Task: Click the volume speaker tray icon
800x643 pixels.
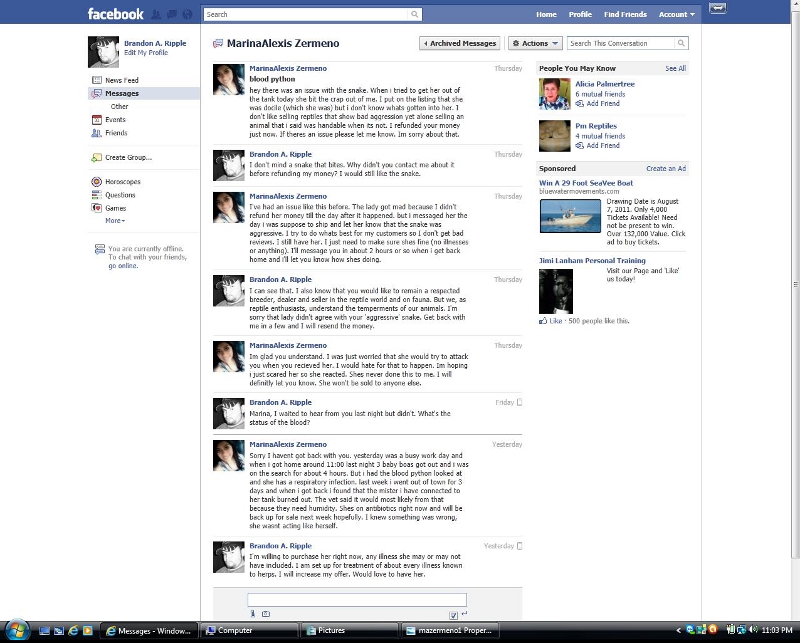Action: [x=753, y=630]
